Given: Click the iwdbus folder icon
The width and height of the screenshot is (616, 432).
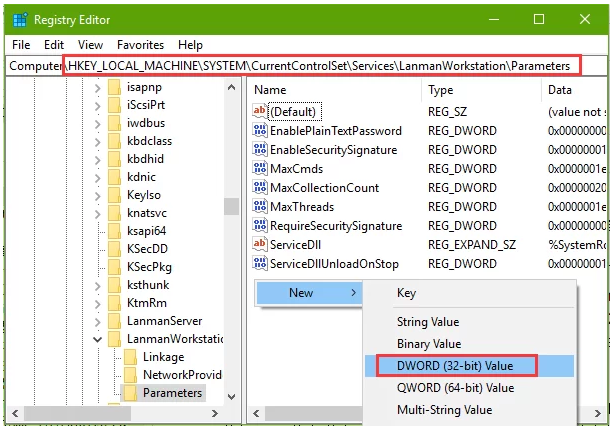Looking at the screenshot, I should click(114, 123).
